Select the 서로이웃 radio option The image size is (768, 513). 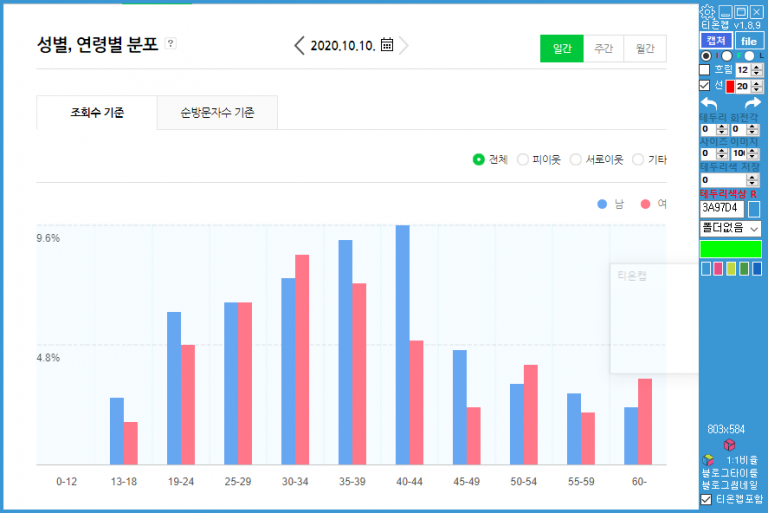point(576,159)
